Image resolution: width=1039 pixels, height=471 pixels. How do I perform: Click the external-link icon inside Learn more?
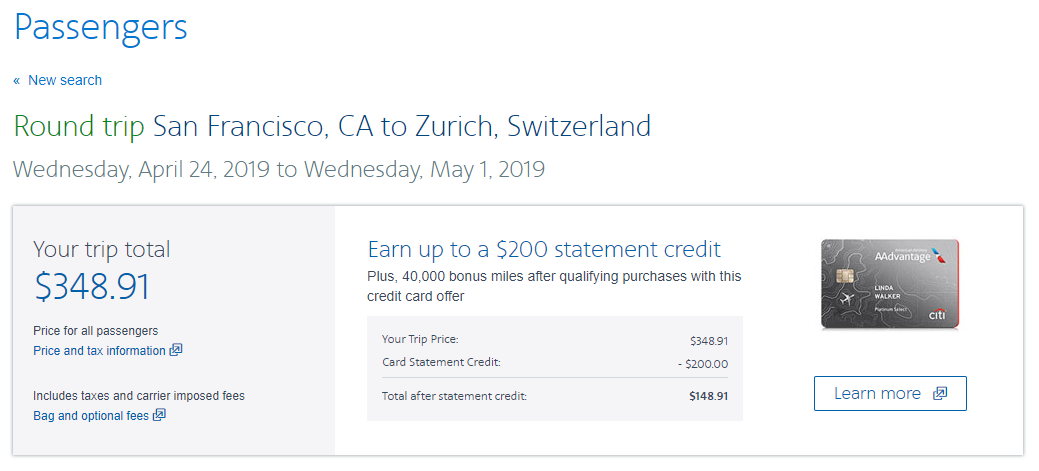[939, 393]
